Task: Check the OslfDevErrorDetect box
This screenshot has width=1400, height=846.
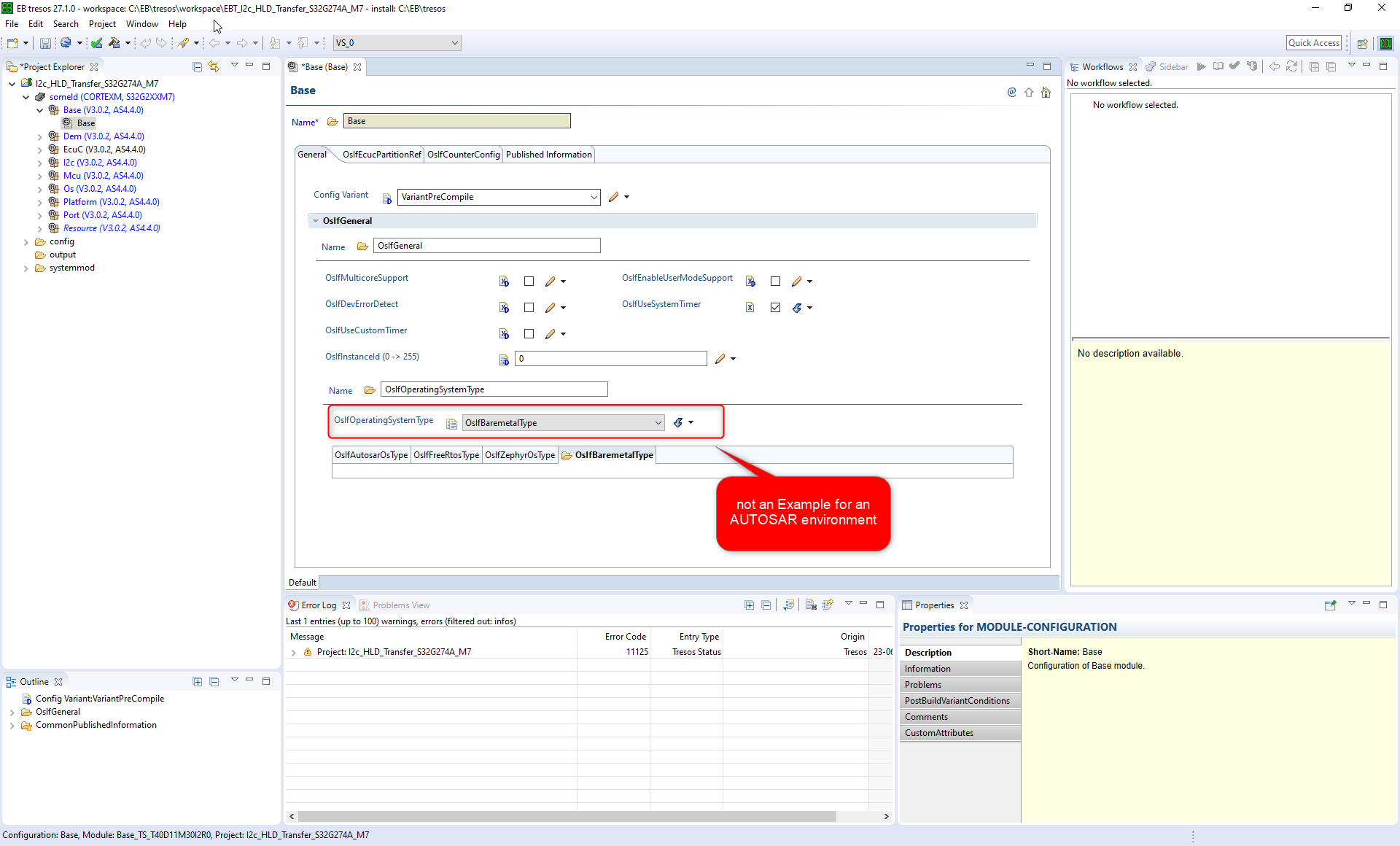Action: point(529,307)
